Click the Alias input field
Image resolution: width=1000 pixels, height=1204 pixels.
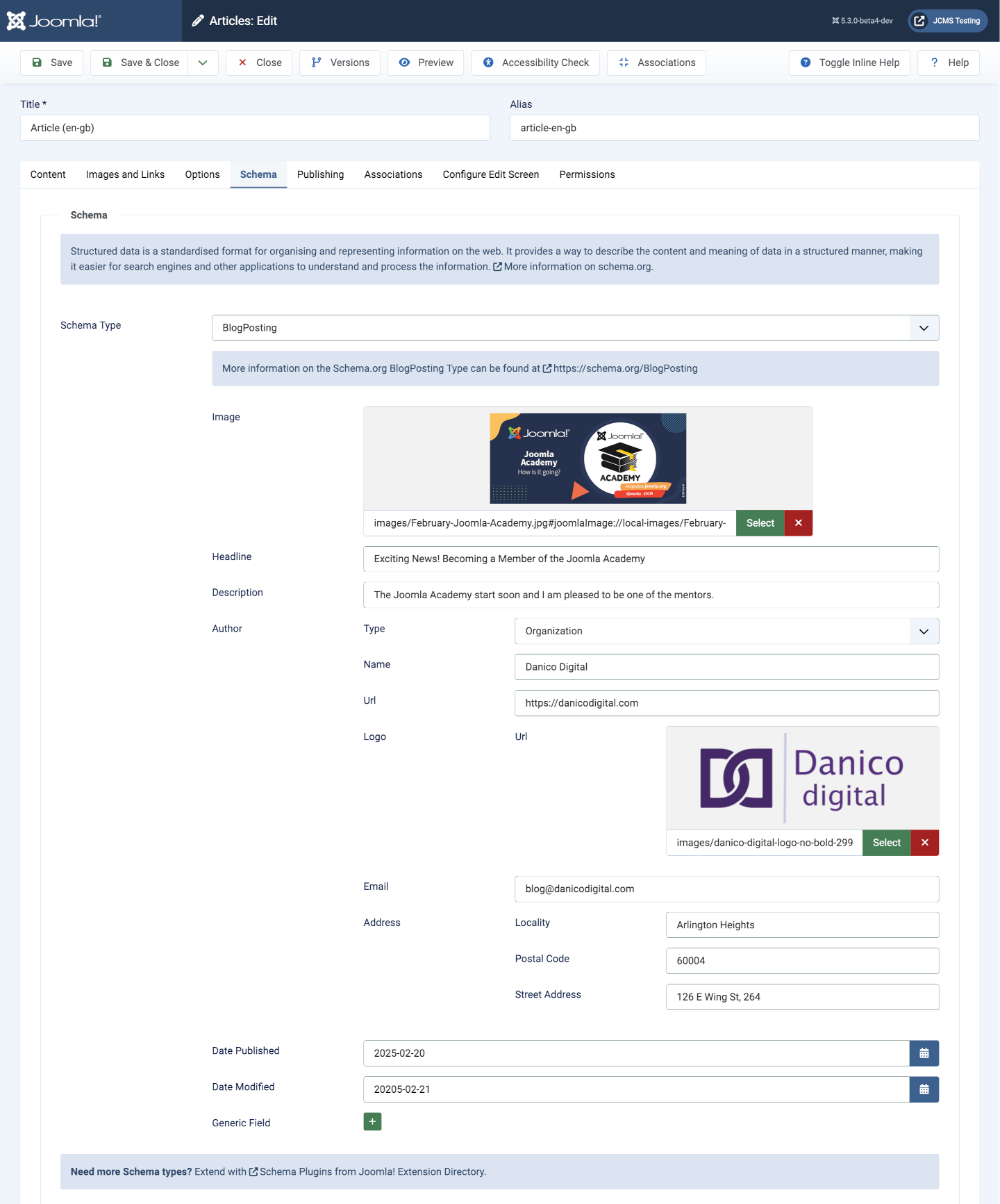(x=744, y=128)
